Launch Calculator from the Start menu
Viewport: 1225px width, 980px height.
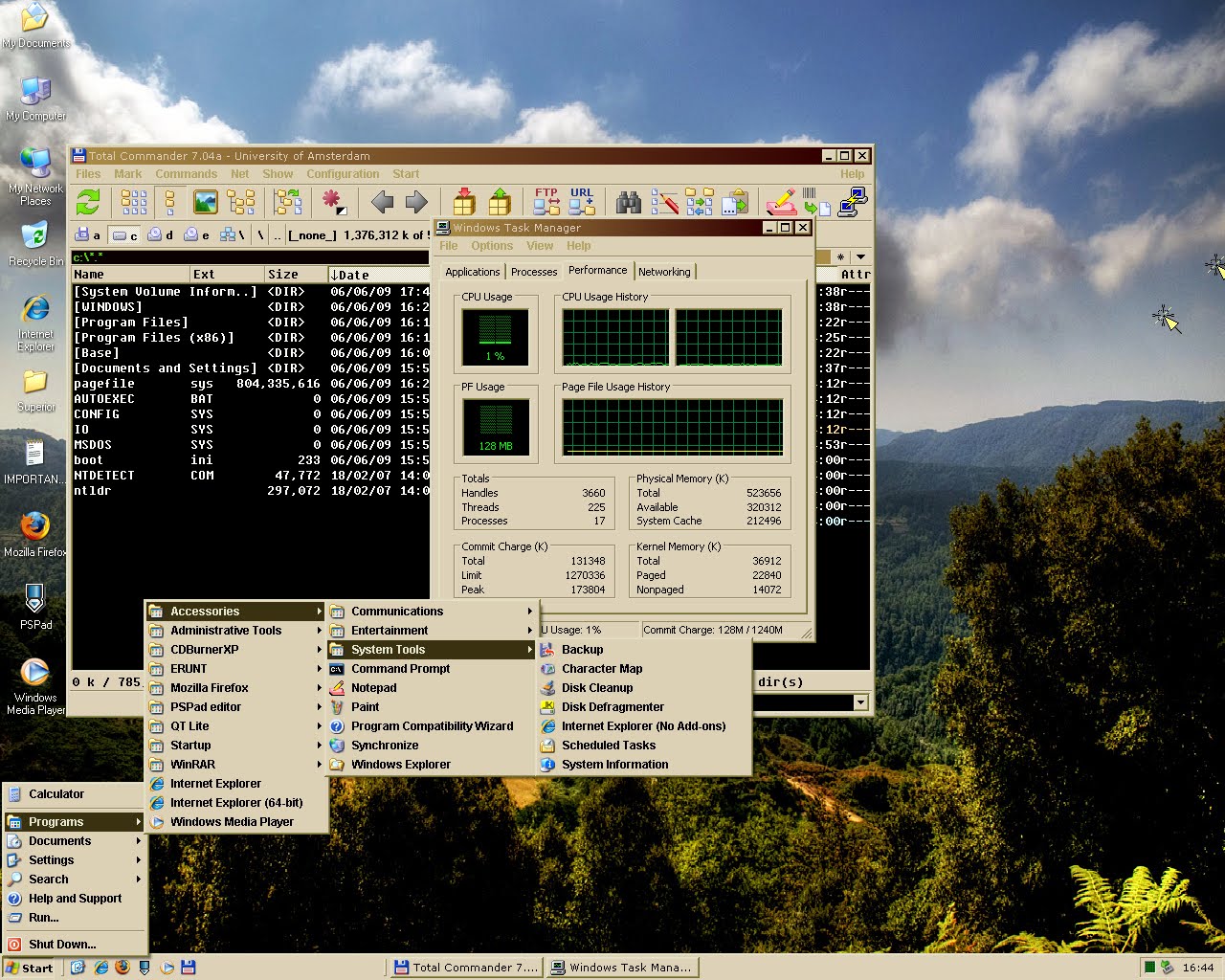pos(75,794)
